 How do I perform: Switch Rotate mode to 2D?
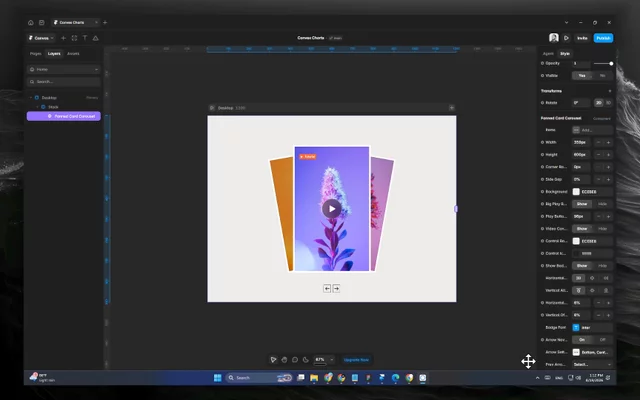(598, 103)
